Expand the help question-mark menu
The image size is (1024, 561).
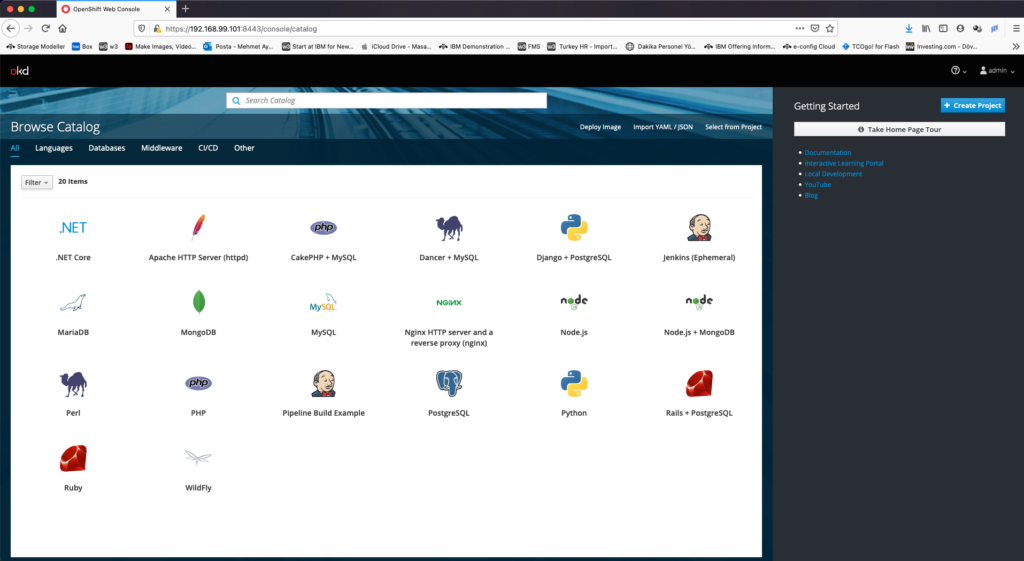958,71
